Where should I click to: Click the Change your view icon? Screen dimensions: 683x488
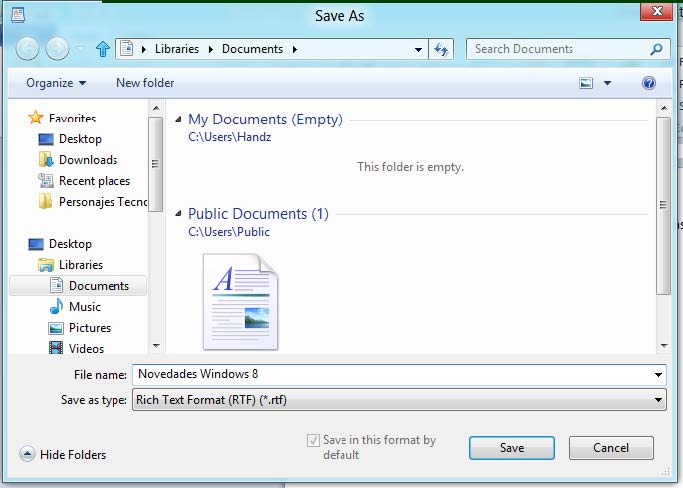coord(587,83)
